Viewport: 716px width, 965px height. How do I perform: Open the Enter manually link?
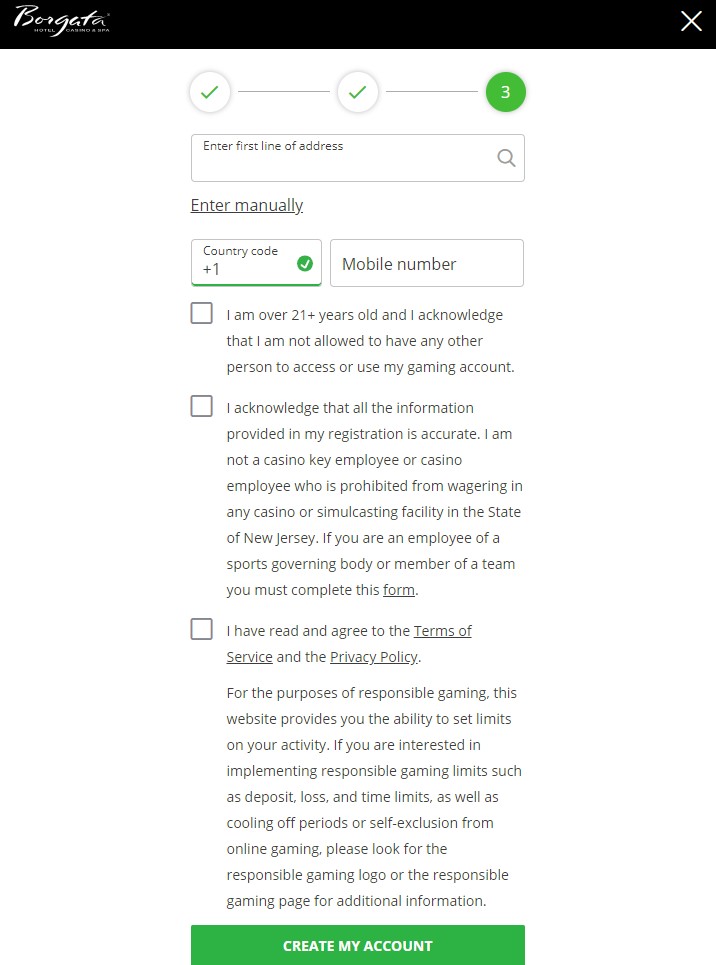(247, 205)
